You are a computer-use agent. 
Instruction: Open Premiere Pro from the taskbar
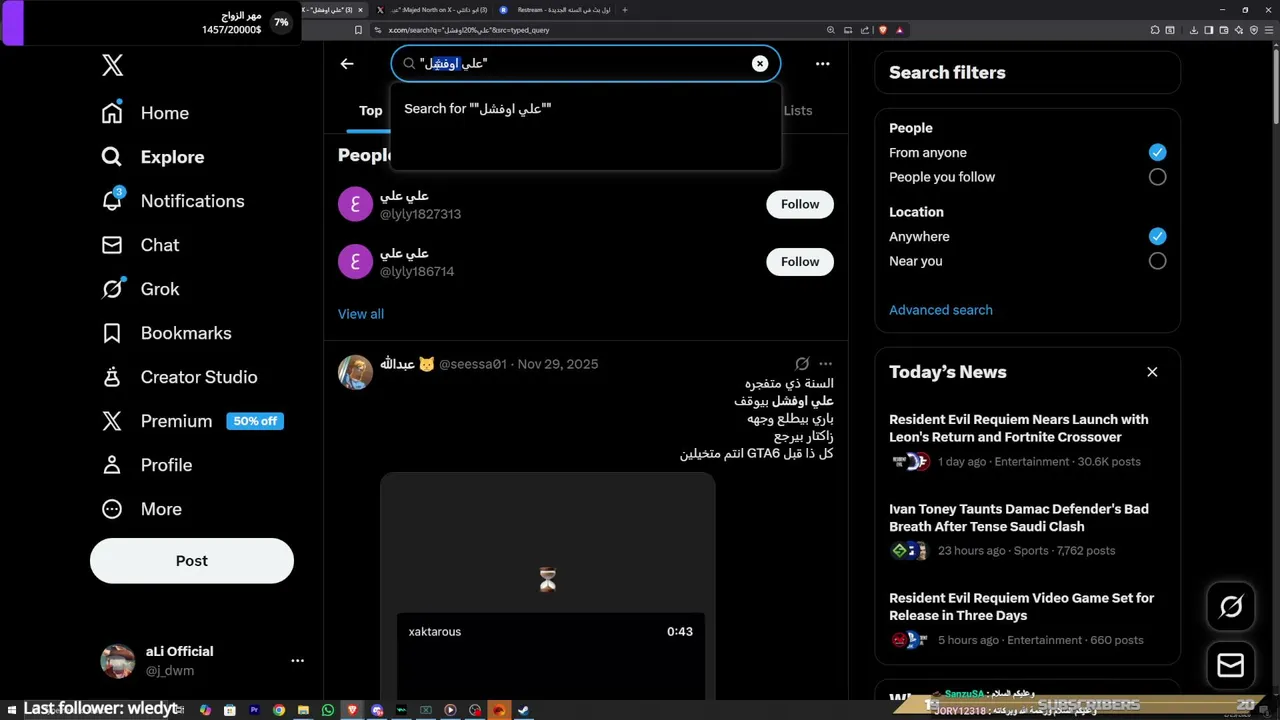click(254, 710)
